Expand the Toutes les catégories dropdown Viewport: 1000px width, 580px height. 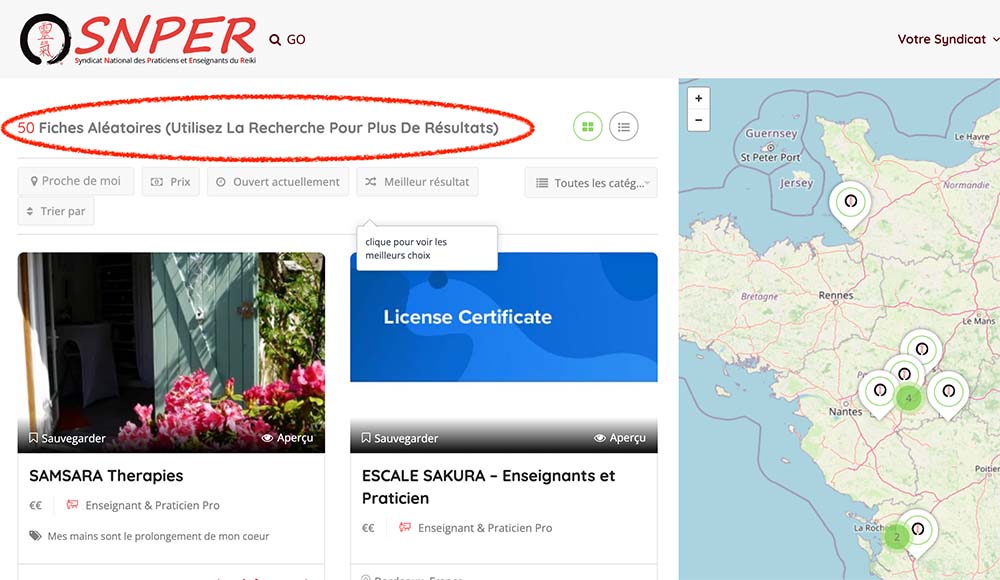coord(591,183)
